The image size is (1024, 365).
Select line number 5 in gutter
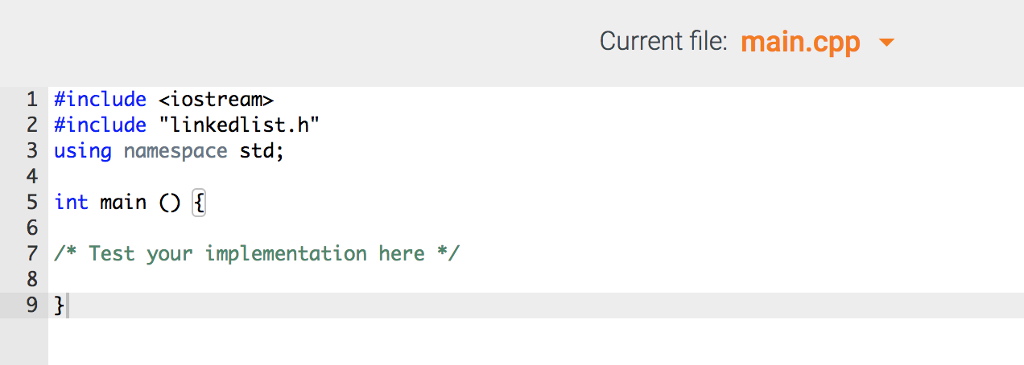33,202
